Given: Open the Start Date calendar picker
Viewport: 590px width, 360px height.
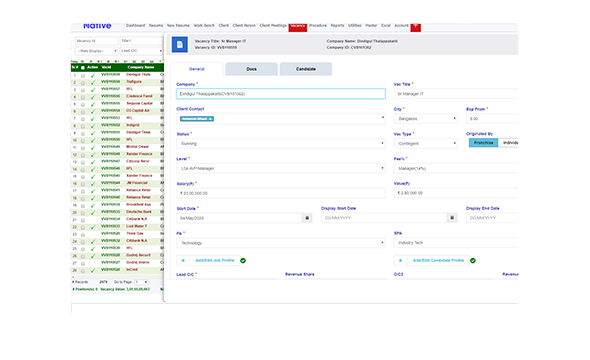Looking at the screenshot, I should click(x=307, y=218).
